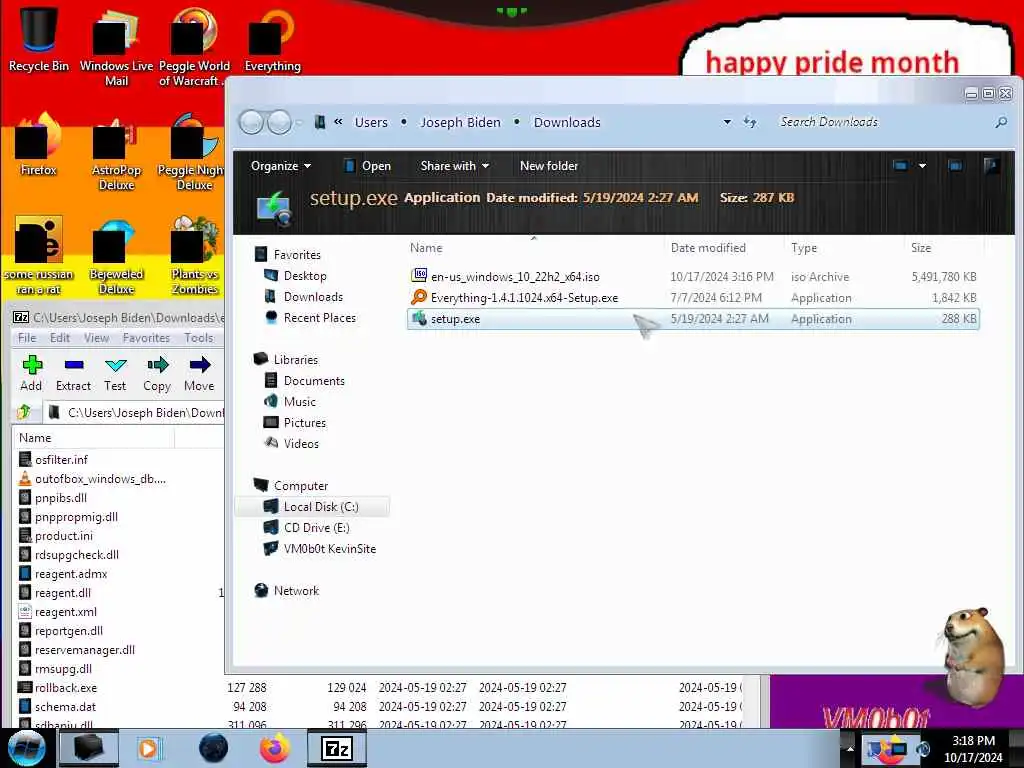Refresh the Downloads folder view
1024x768 pixels.
[x=750, y=122]
